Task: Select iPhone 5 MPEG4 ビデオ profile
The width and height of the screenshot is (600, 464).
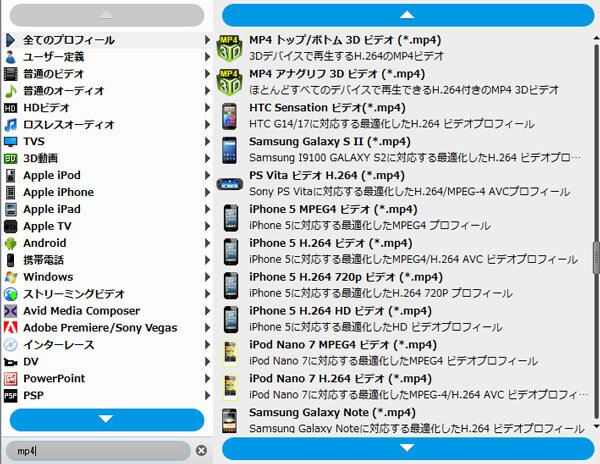Action: tap(403, 218)
